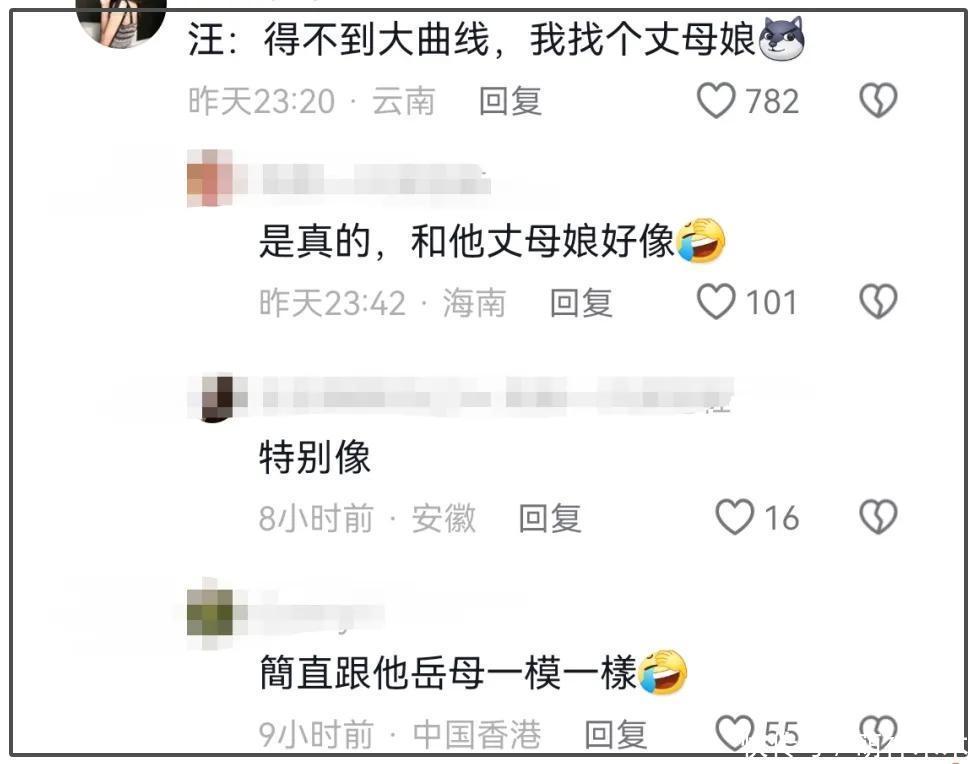Dislike the comment from 云南

(878, 101)
